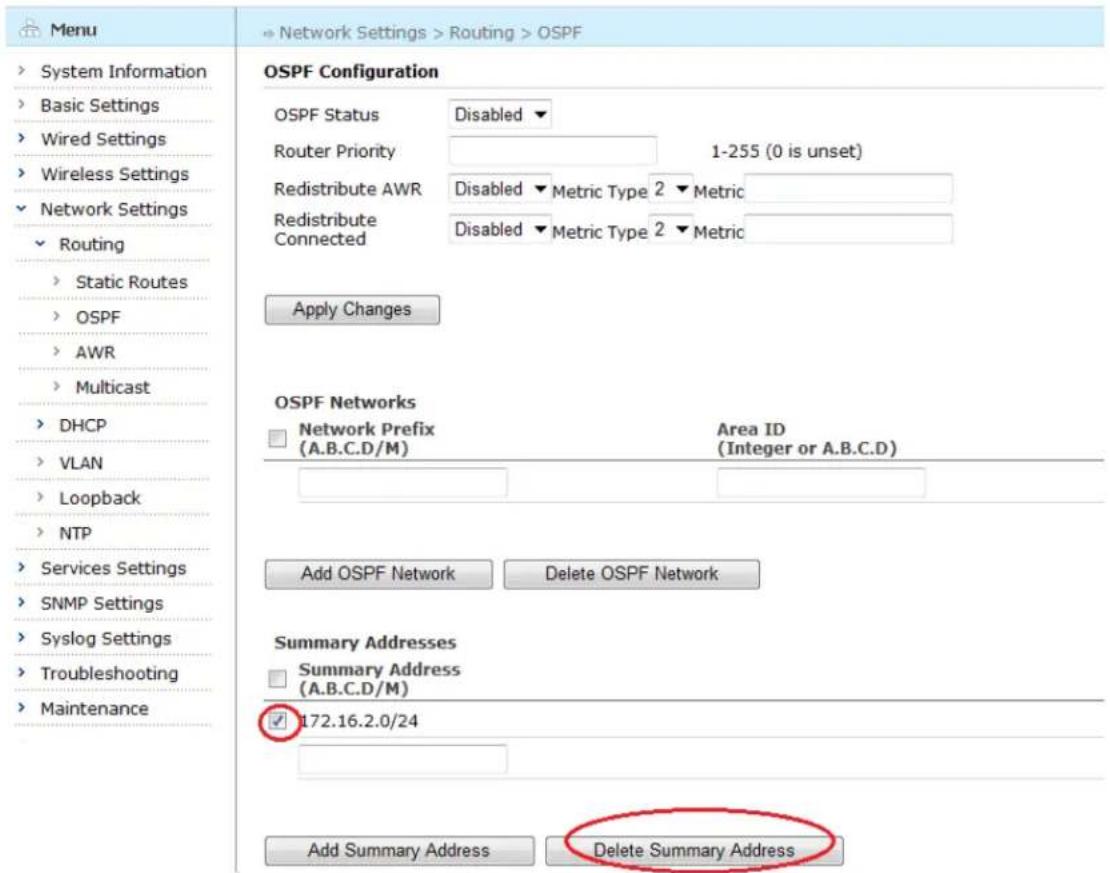Viewport: 1110px width, 873px height.
Task: Click the OSPF Configuration heading
Action: click(x=351, y=72)
